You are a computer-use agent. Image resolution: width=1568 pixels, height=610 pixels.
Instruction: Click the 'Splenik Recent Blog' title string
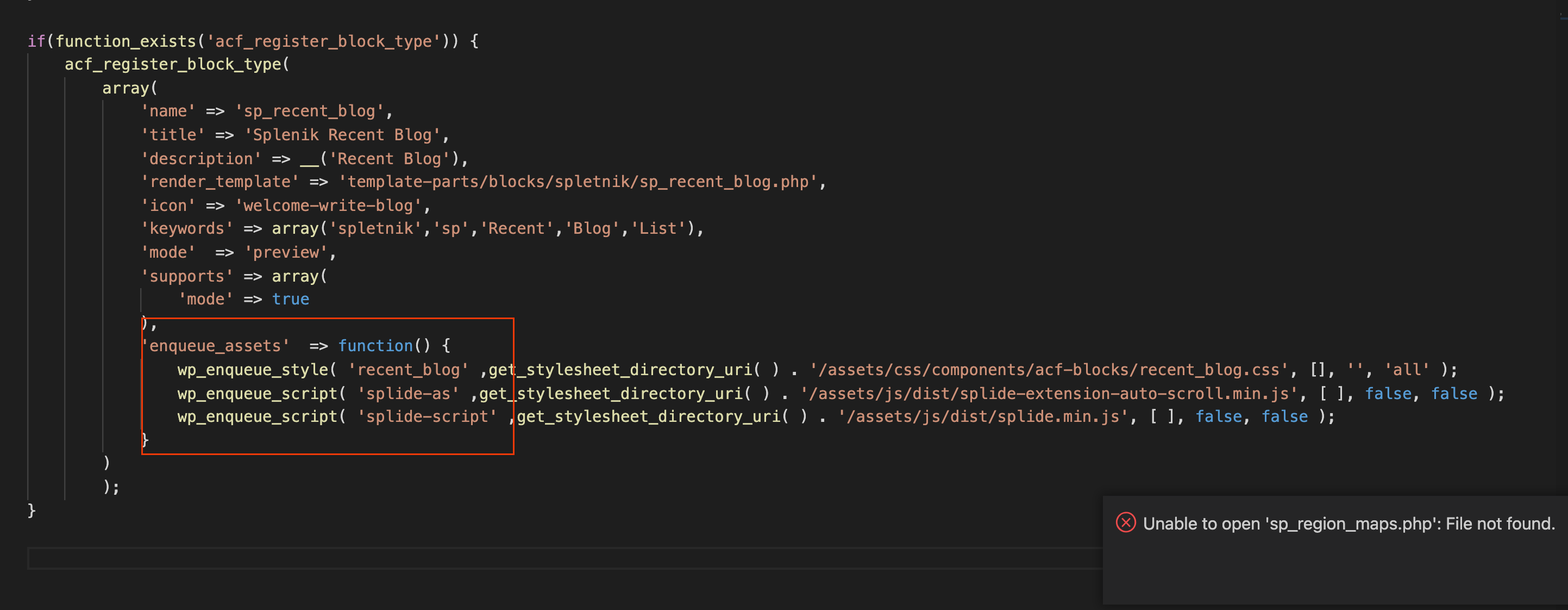342,135
